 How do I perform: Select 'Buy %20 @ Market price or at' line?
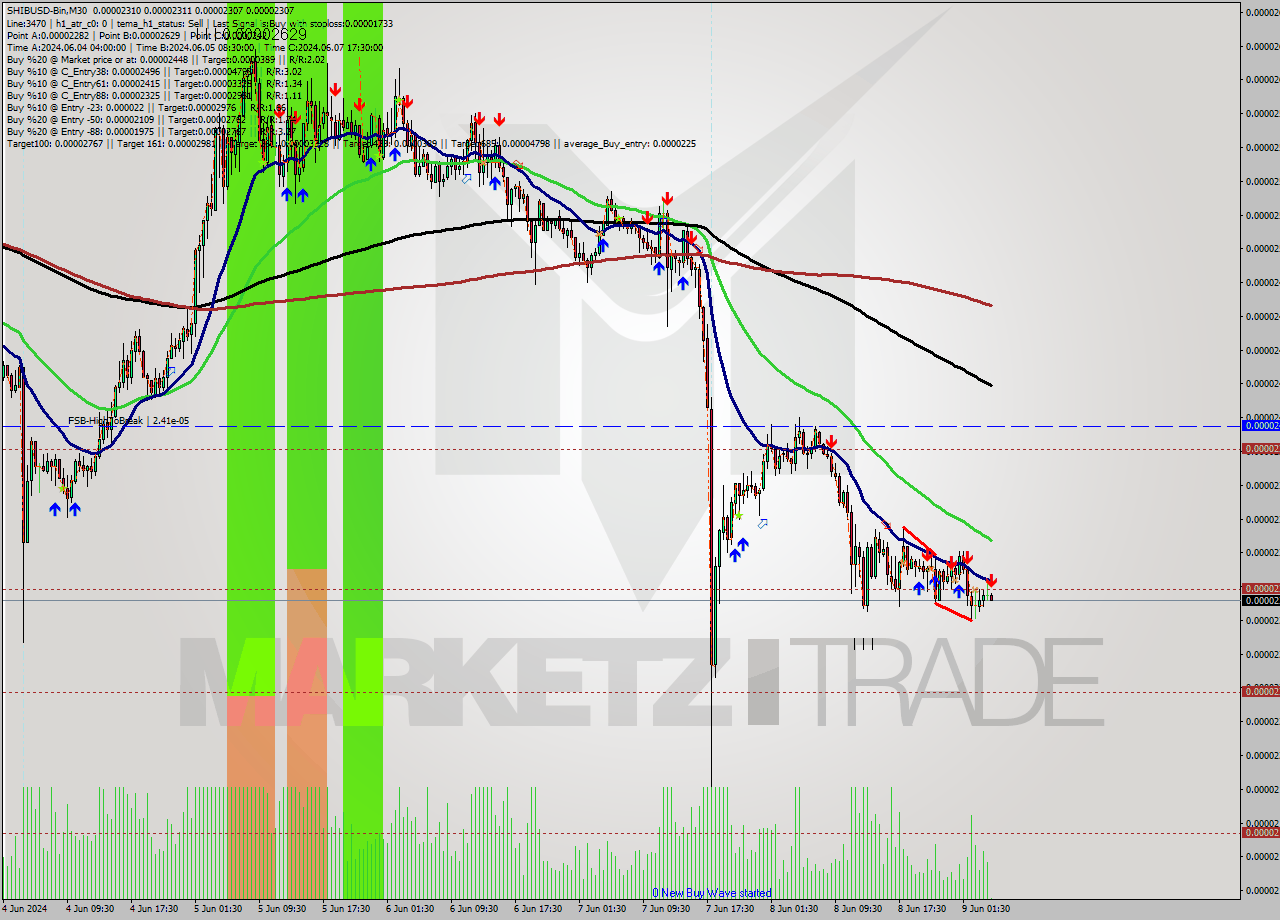click(x=166, y=59)
